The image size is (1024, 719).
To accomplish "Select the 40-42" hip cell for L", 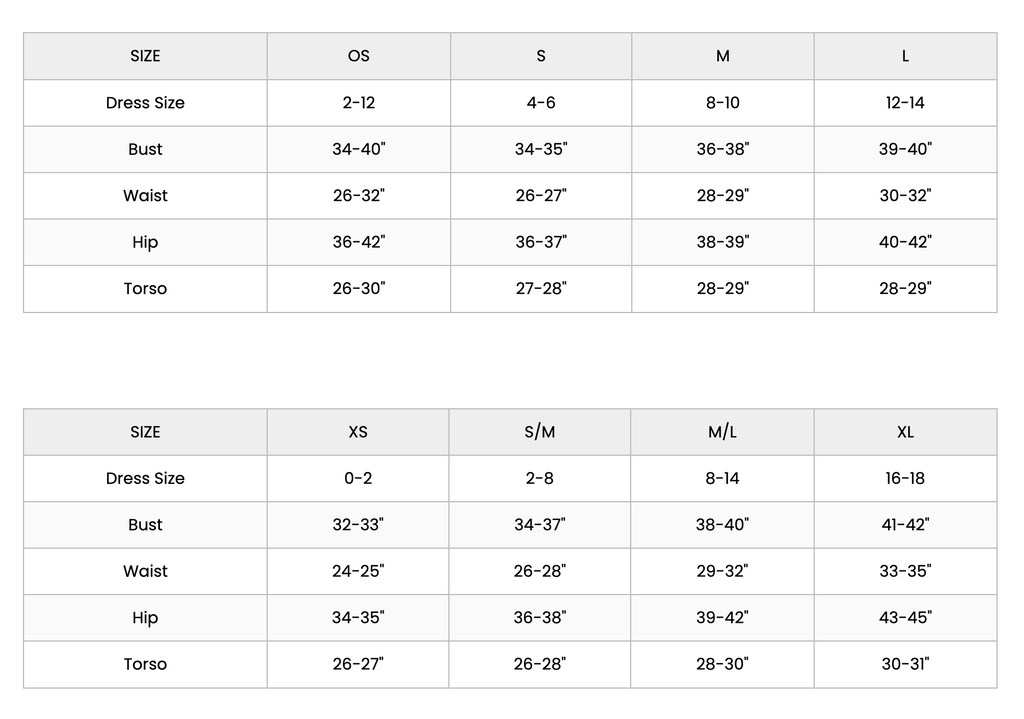I will 905,242.
